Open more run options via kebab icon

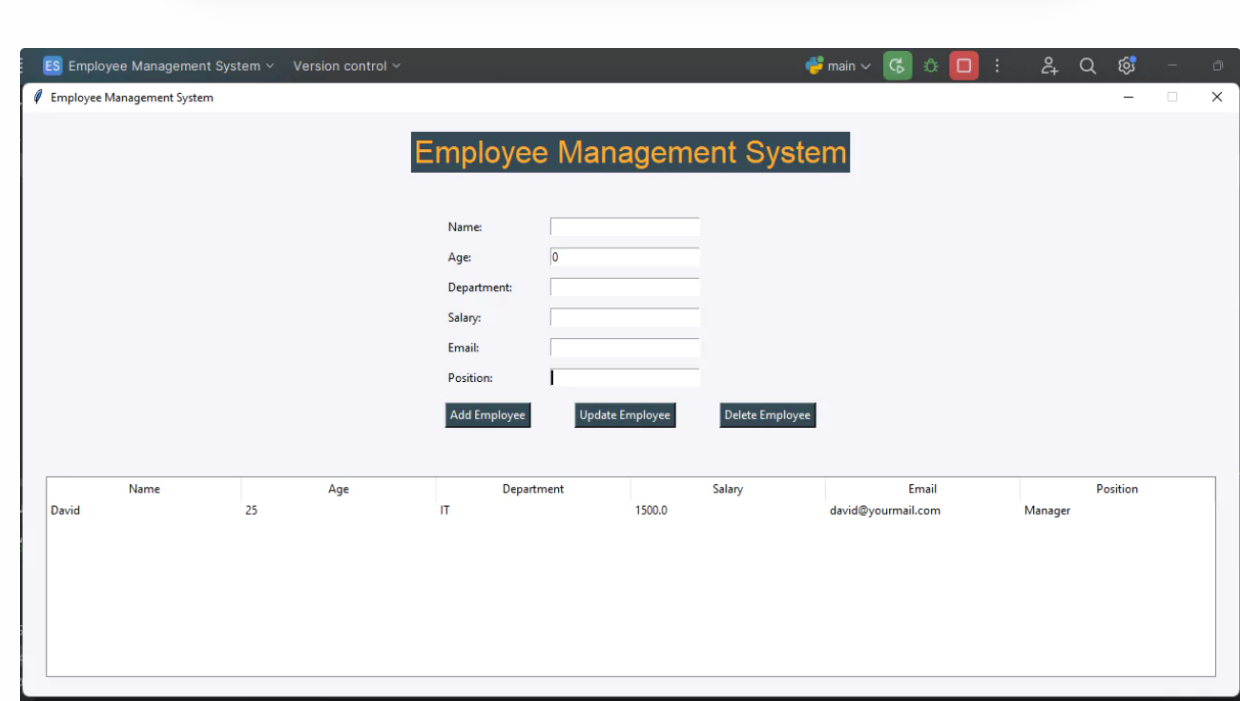[x=997, y=65]
